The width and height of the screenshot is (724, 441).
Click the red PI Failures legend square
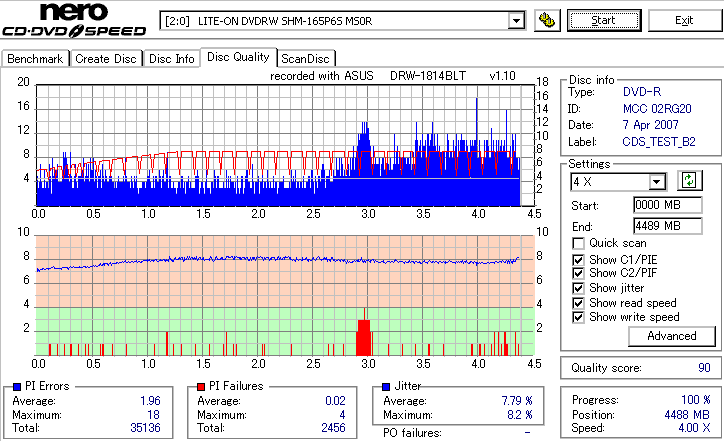tap(201, 387)
